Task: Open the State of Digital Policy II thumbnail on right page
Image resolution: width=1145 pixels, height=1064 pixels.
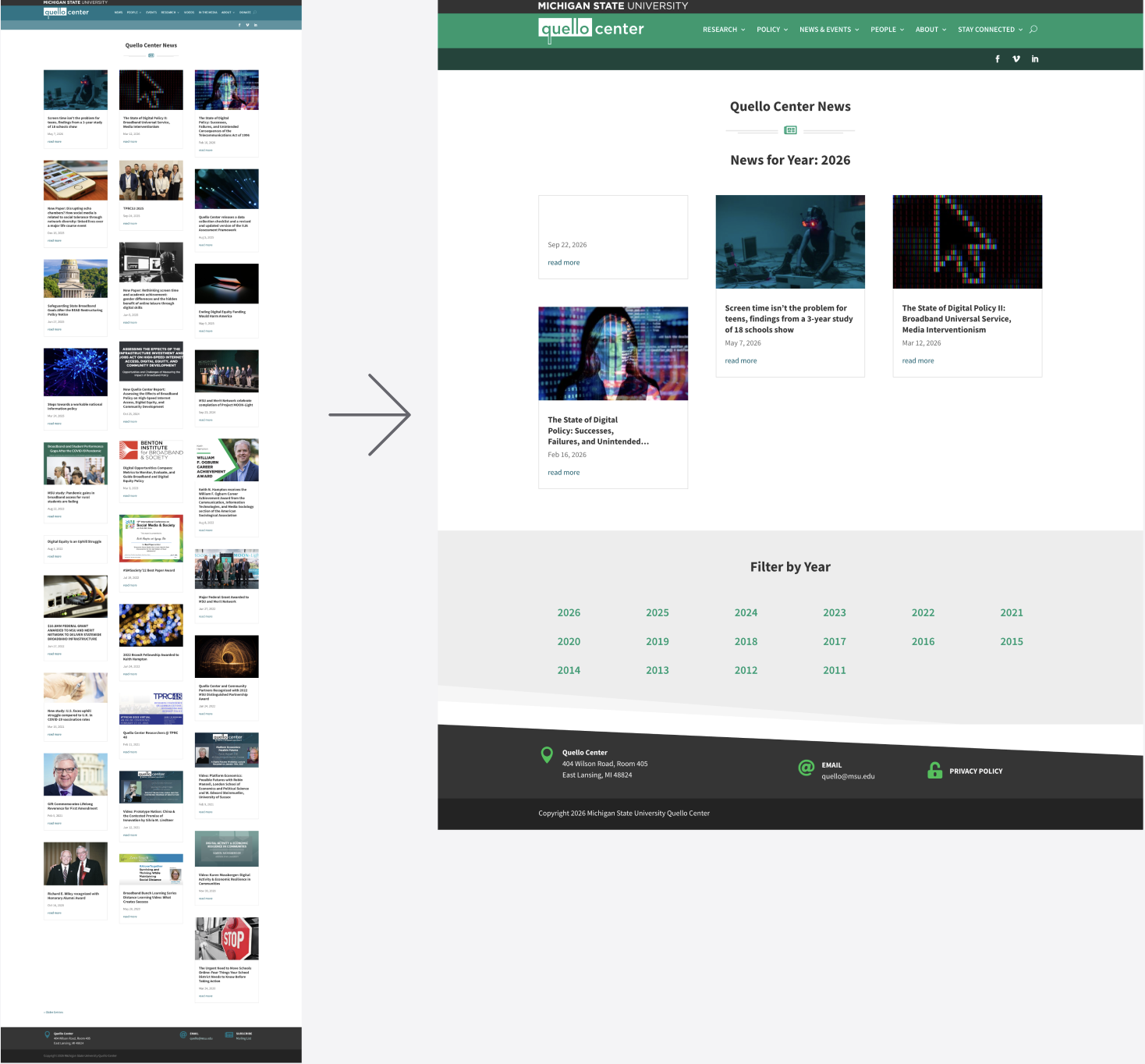Action: pos(967,242)
